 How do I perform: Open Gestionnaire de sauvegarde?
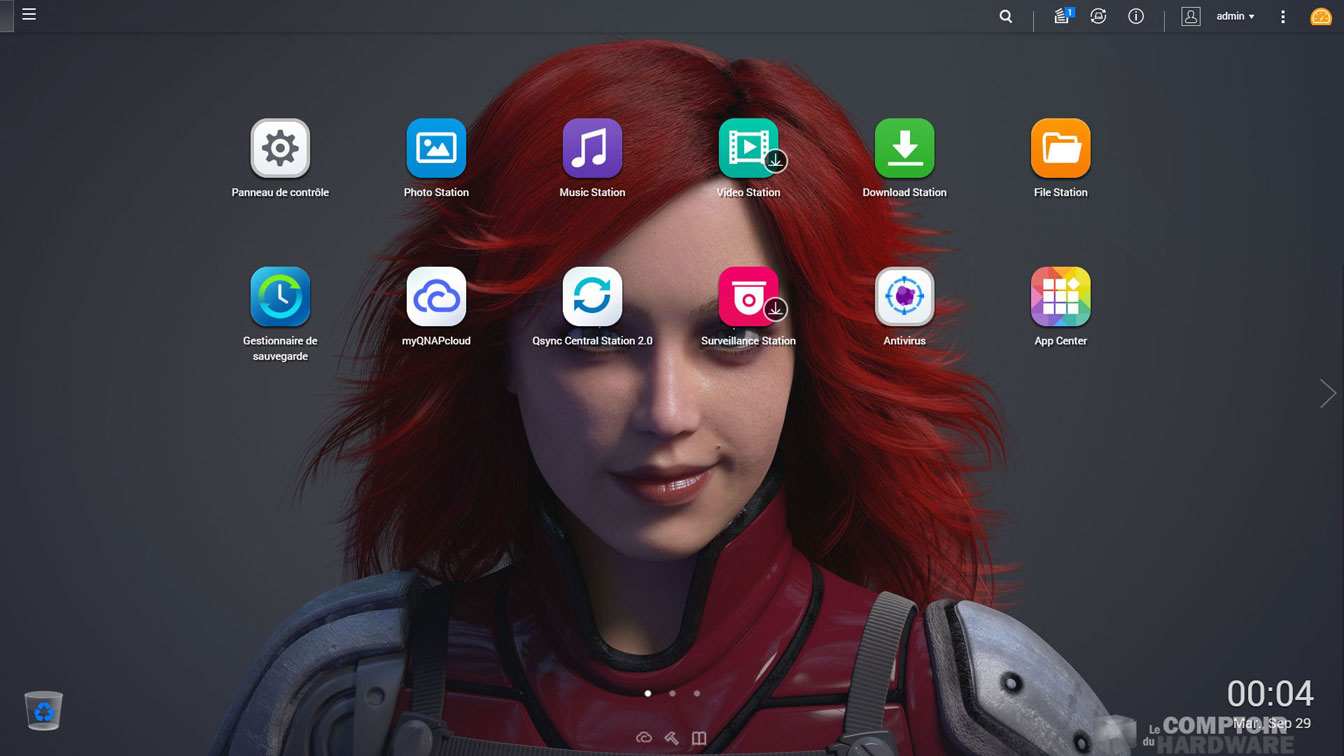pyautogui.click(x=280, y=297)
